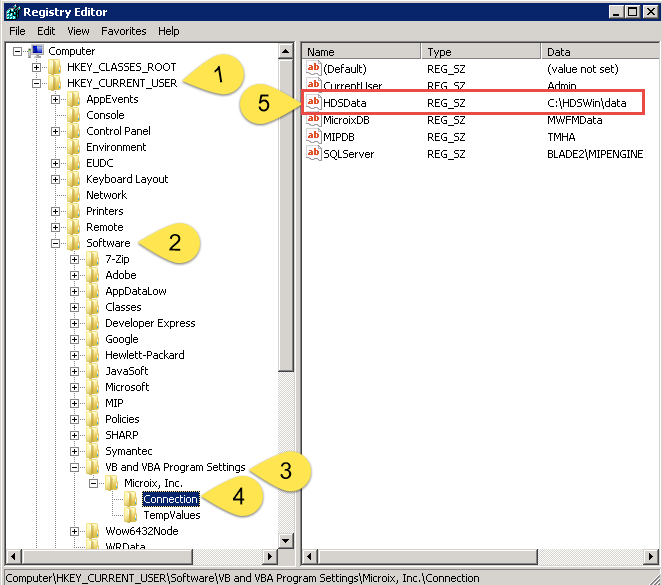662x585 pixels.
Task: Click the Registry Editor title bar icon
Action: (x=12, y=12)
